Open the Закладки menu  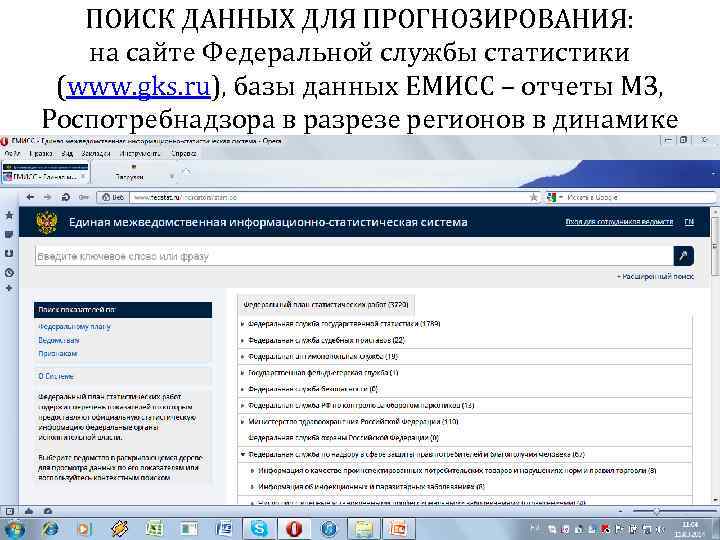pyautogui.click(x=96, y=153)
